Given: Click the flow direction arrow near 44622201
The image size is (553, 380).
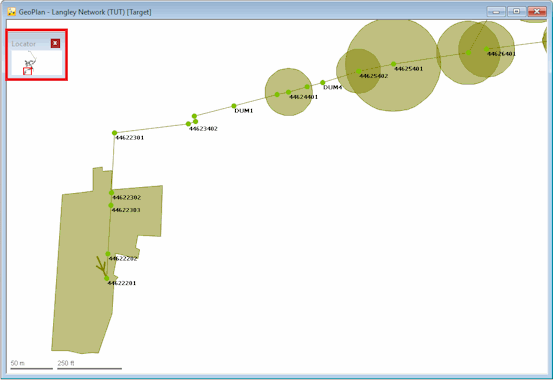Looking at the screenshot, I should click(102, 265).
